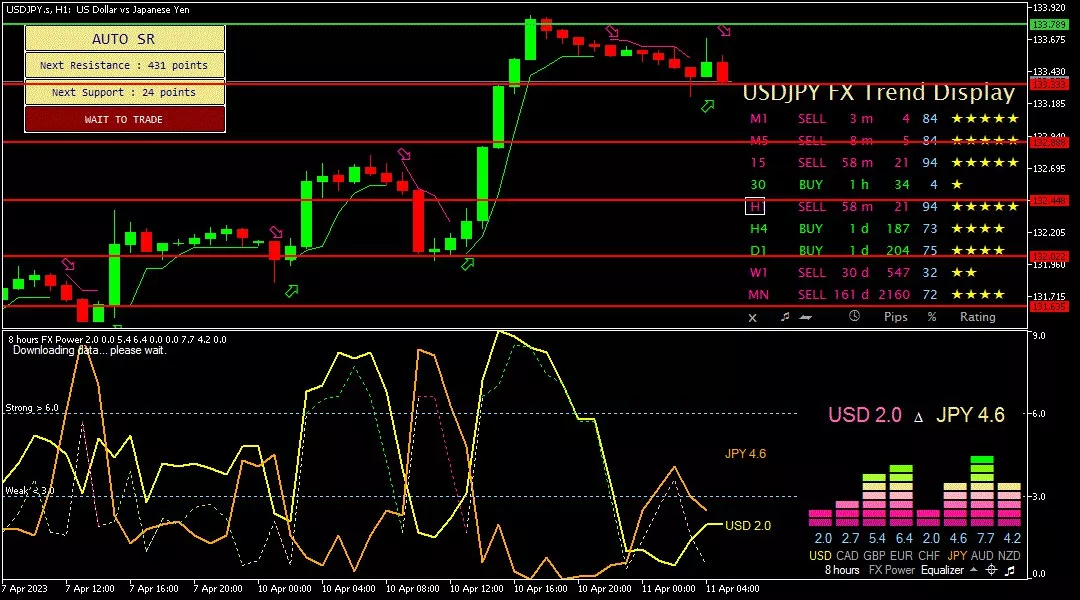
Task: Toggle USD currency in FX Power legend
Action: point(820,555)
